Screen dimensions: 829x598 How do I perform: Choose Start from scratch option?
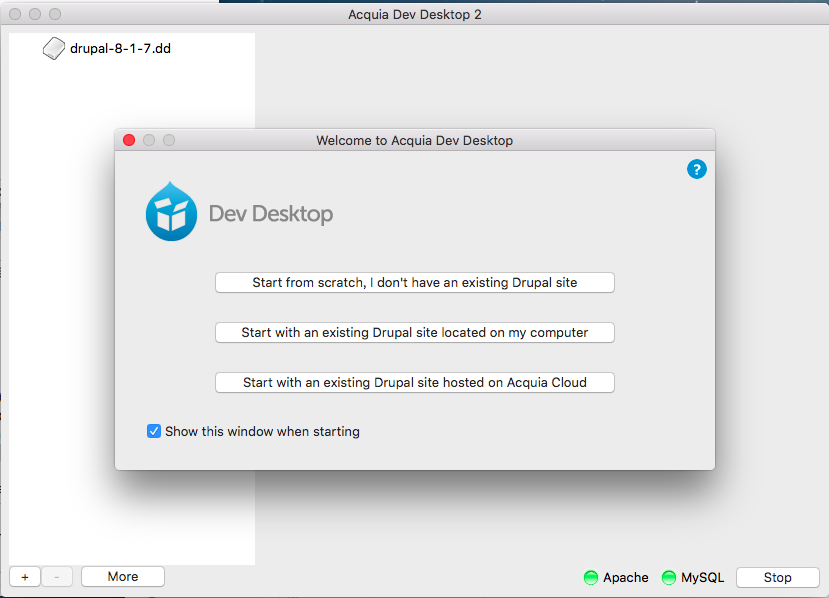click(x=414, y=282)
